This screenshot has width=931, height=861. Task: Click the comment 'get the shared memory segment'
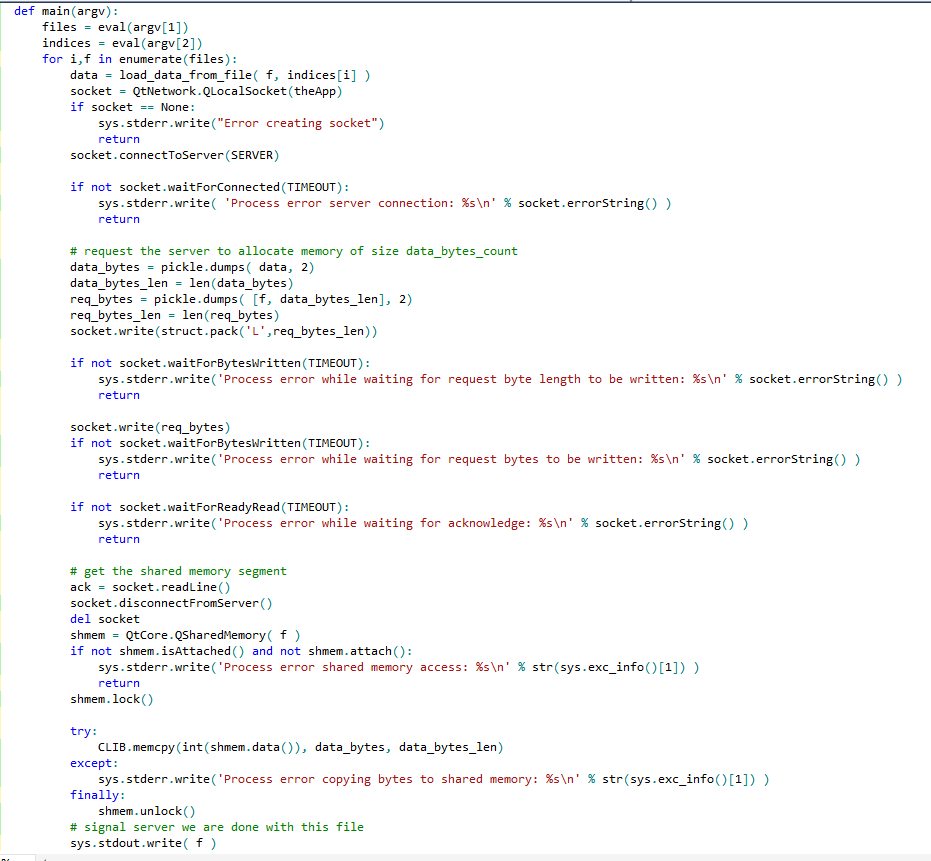178,571
